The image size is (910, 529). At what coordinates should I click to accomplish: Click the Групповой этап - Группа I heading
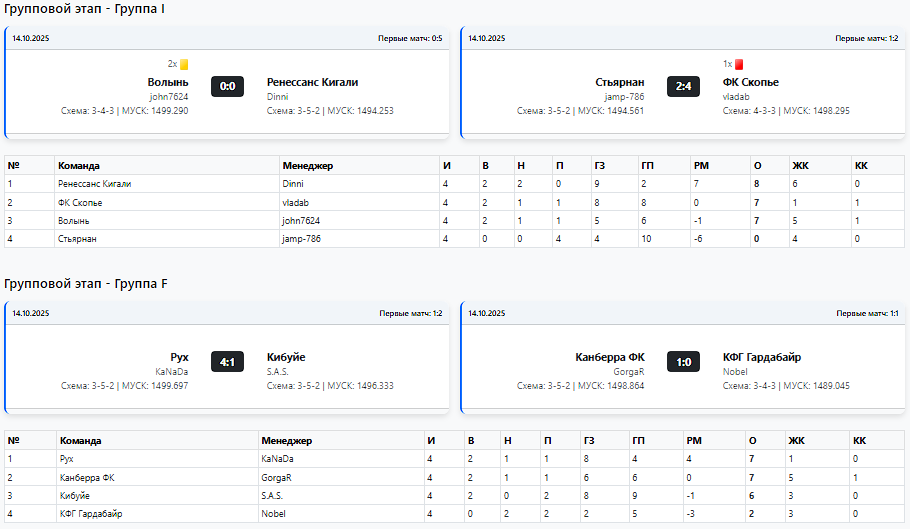(85, 9)
